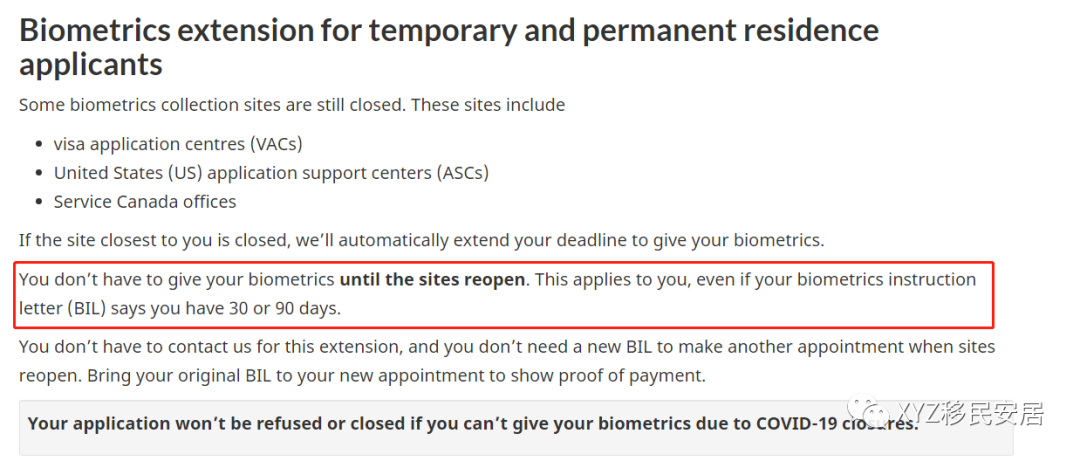1080x461 pixels.
Task: Click the 'biometrics instruction letter (BIL)' phrase
Action: coord(497,294)
